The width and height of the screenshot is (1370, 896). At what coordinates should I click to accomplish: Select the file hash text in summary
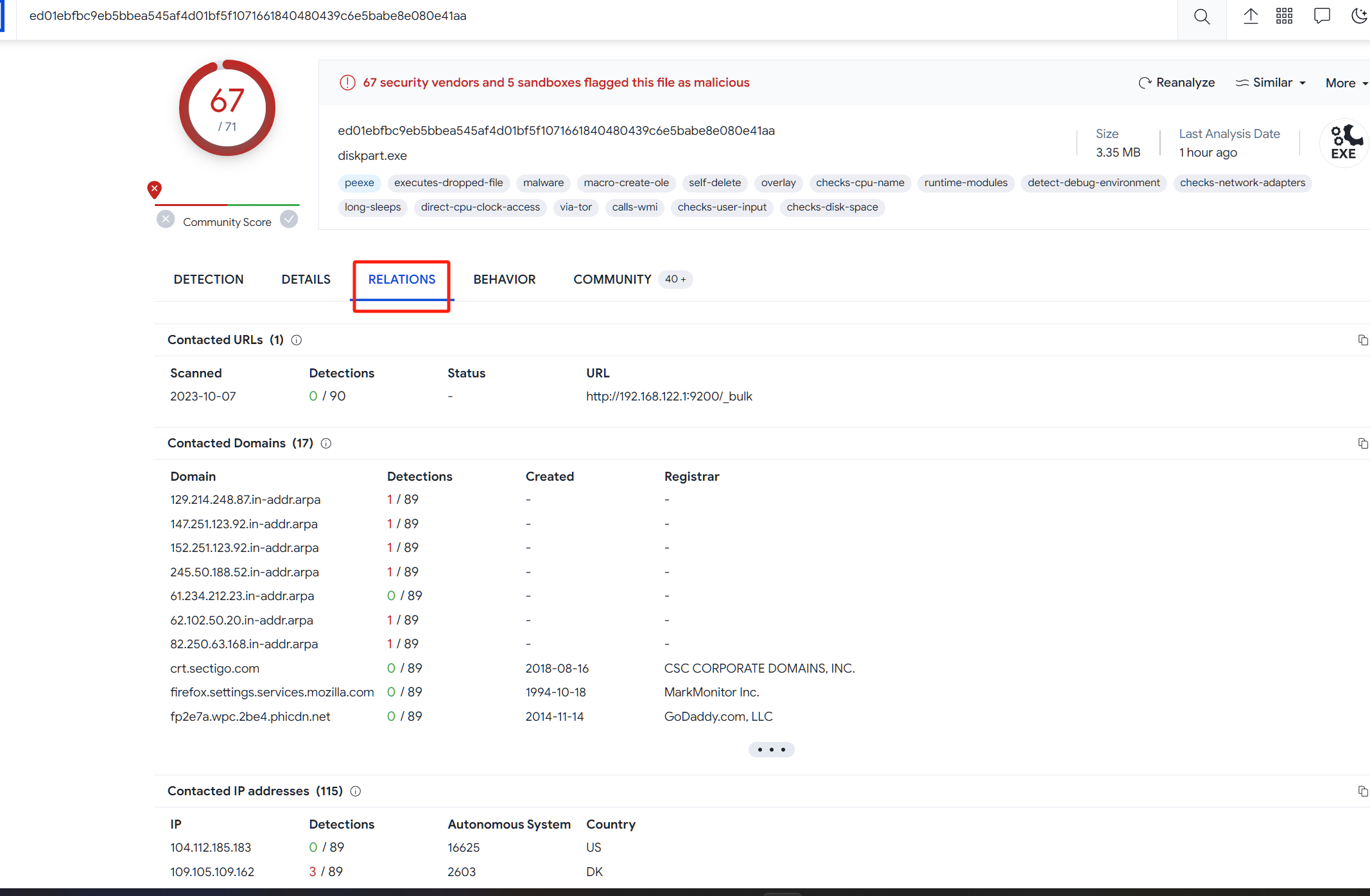556,131
